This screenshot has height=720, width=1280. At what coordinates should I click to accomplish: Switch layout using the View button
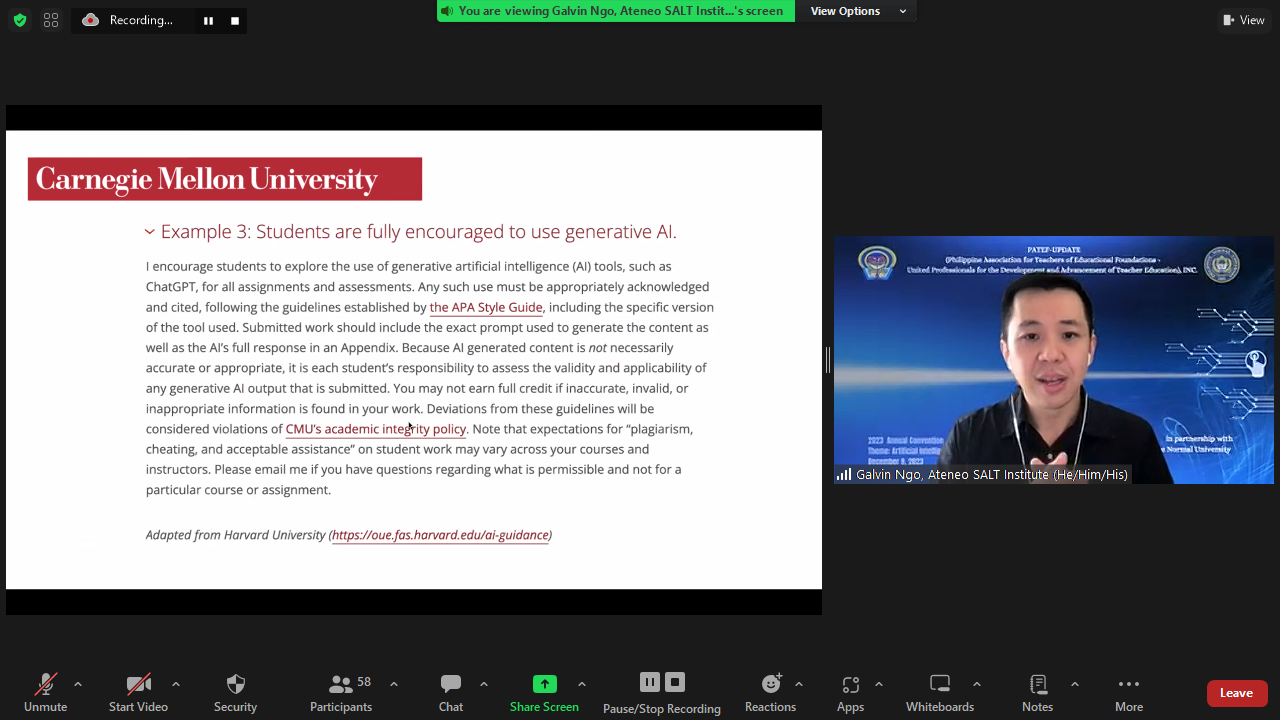pos(1244,20)
